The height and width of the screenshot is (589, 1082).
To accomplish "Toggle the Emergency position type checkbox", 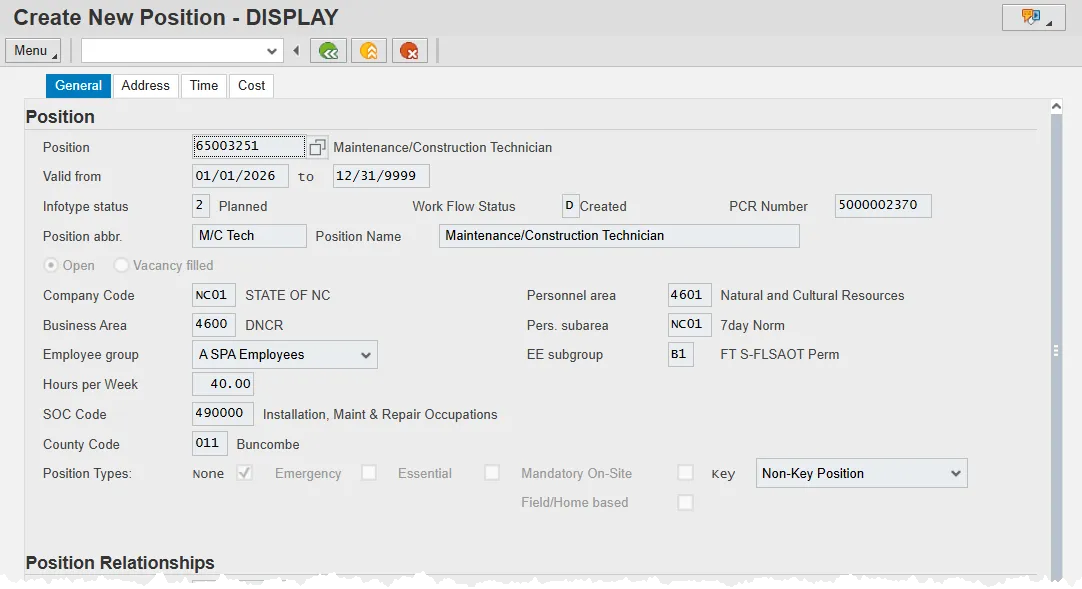I will [x=369, y=473].
